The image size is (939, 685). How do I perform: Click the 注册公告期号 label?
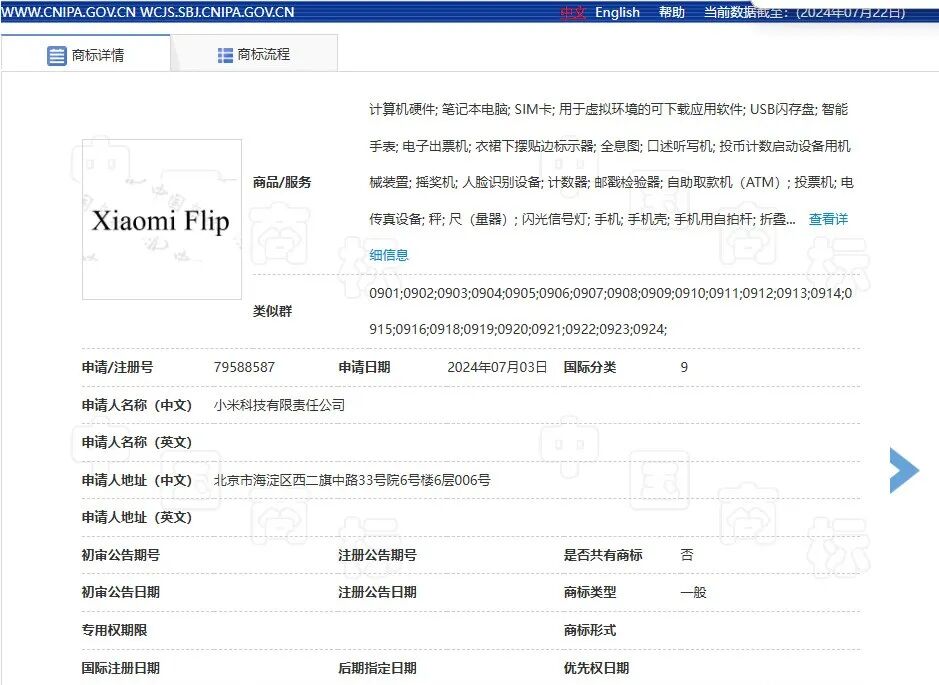coord(377,555)
